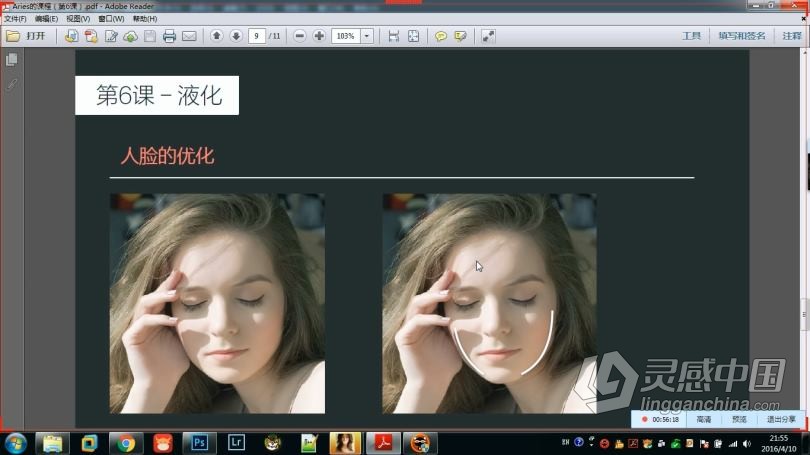
Task: Open the 窗口(W) menu
Action: tap(111, 19)
